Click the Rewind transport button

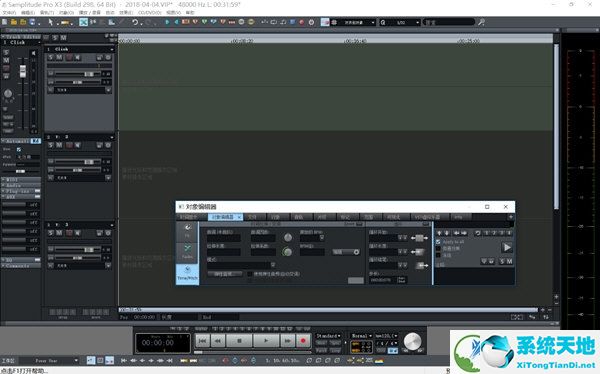[218, 340]
